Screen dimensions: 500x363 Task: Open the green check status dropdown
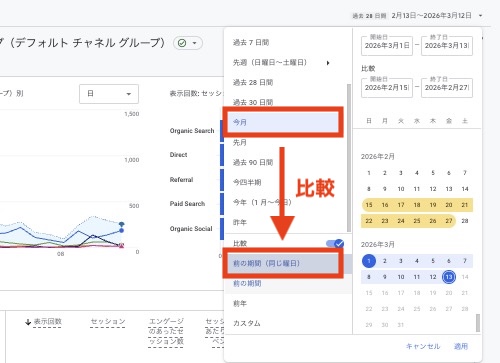(188, 43)
